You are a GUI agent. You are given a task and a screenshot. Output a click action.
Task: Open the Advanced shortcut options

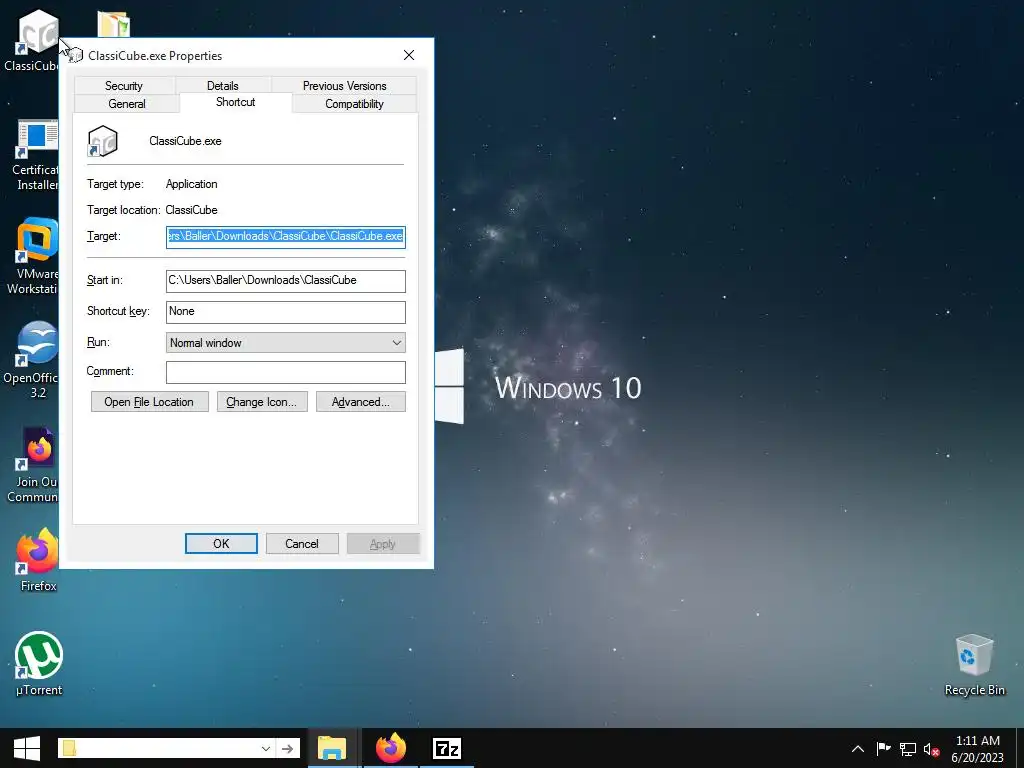click(360, 402)
